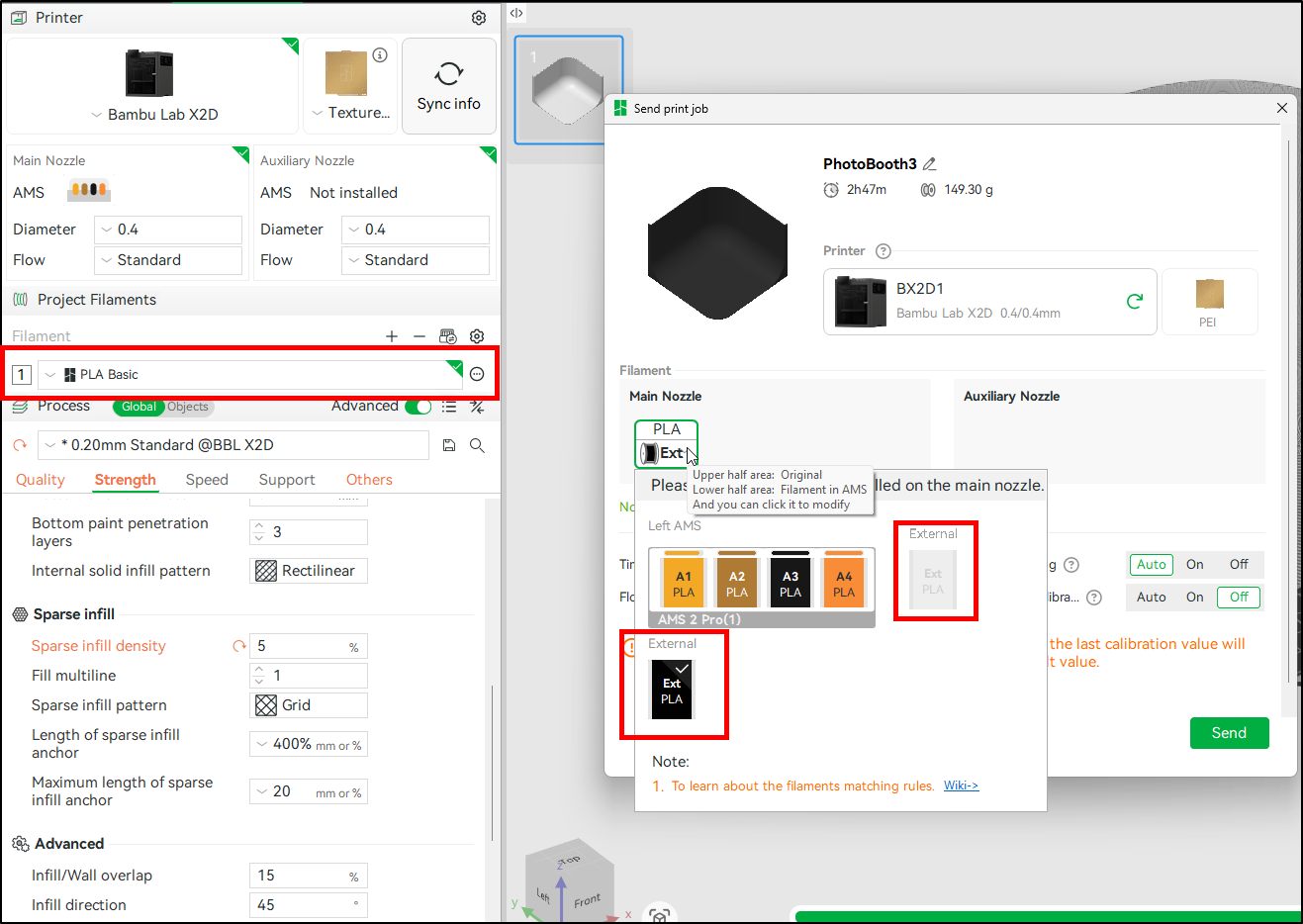
Task: Click Infill/Wall overlap value field
Action: coord(309,876)
